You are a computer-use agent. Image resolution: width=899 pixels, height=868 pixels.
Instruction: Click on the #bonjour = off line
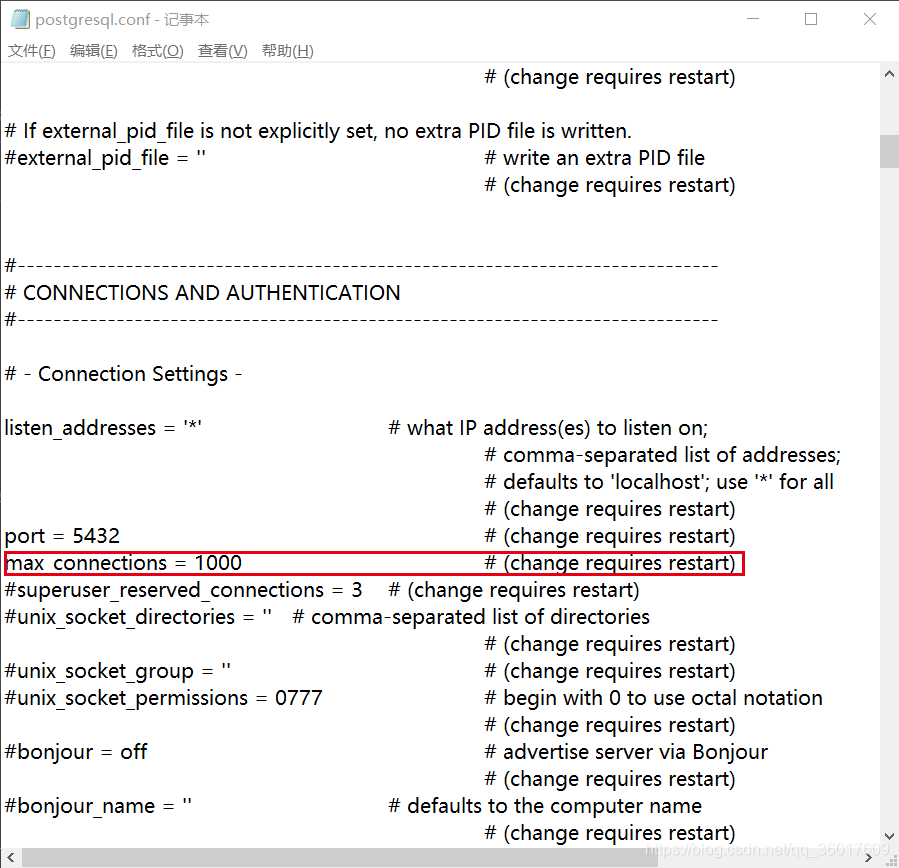(73, 751)
